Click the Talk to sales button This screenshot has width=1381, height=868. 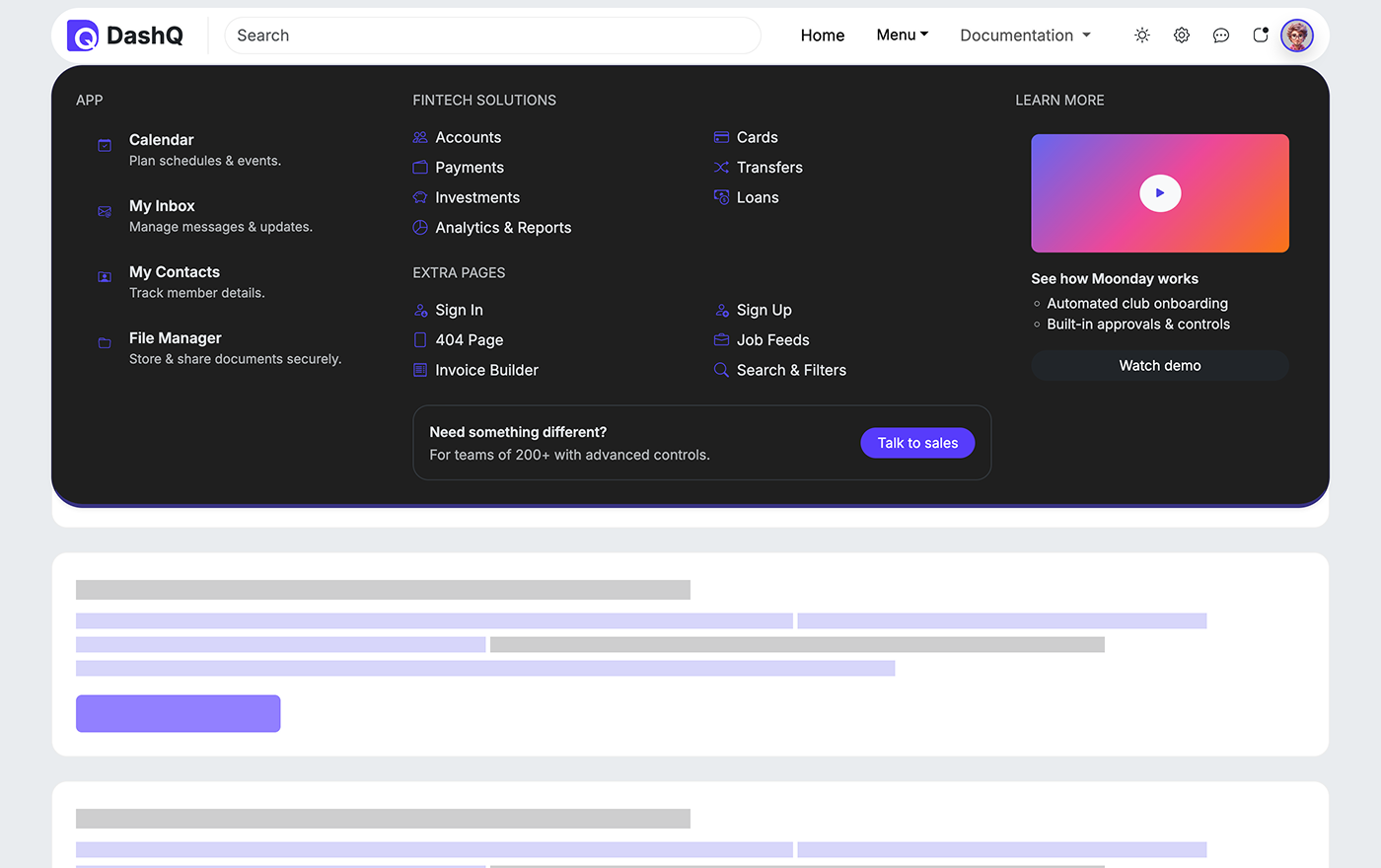point(917,443)
